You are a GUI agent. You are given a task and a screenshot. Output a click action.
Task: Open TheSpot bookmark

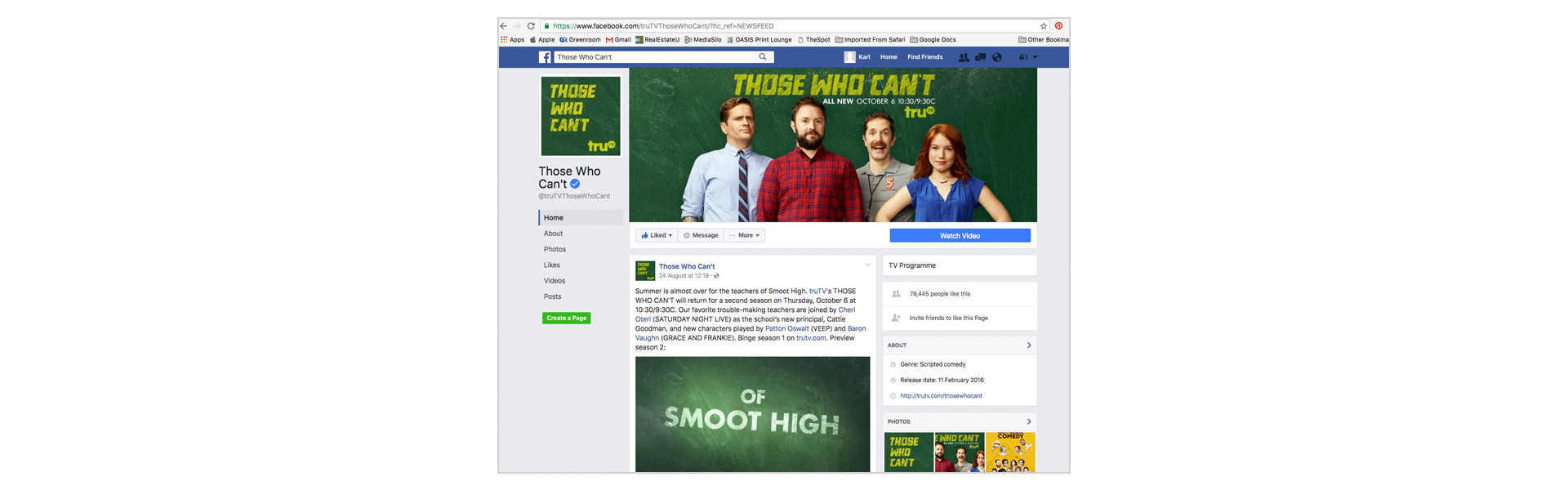point(814,39)
